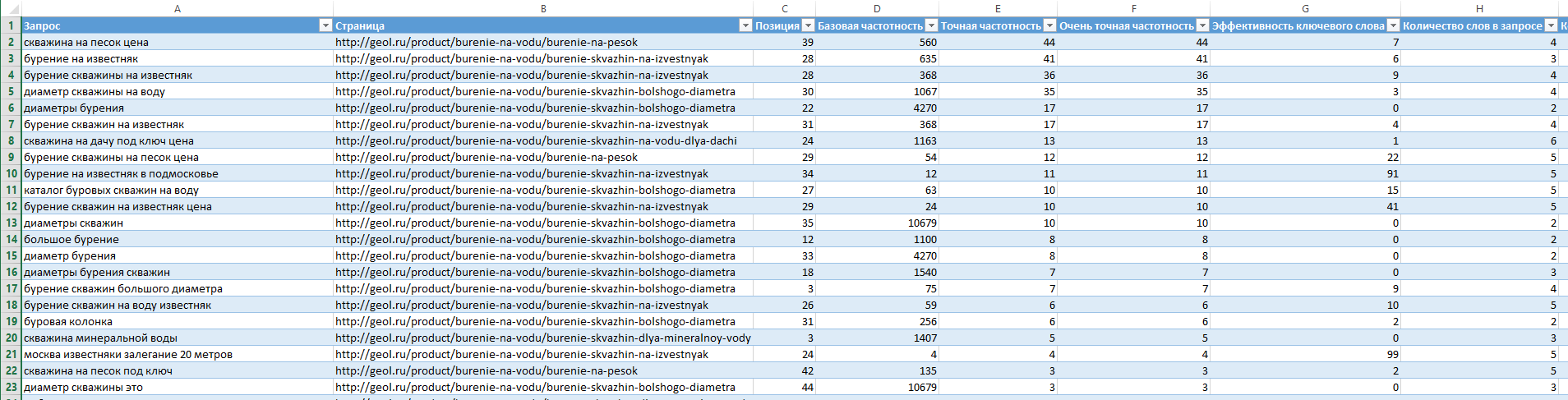Select the cell "москва известняки залегание 20 метров"
This screenshot has width=1568, height=400.
coord(128,354)
